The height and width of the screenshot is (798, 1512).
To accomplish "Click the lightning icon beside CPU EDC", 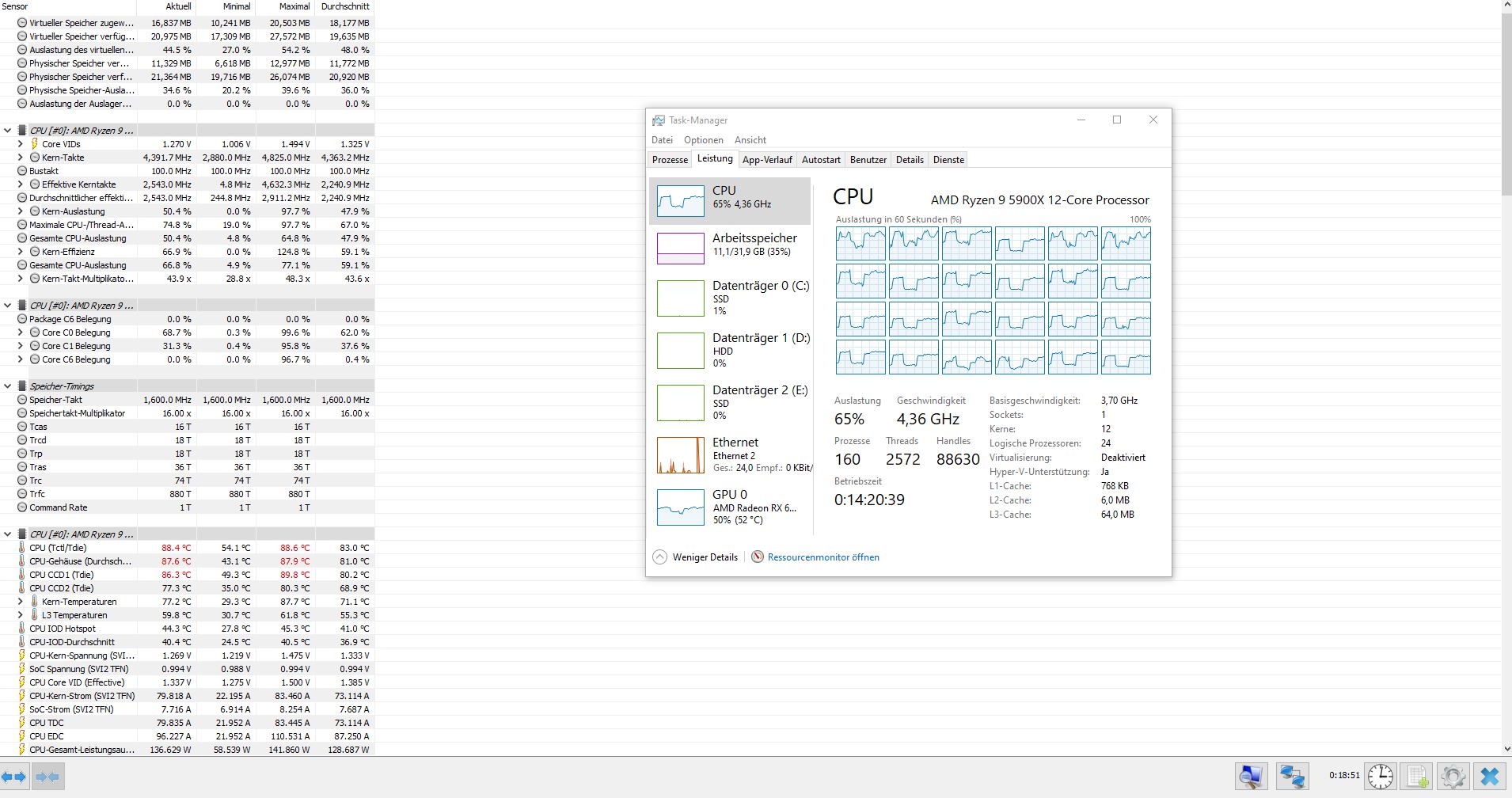I will [x=22, y=736].
